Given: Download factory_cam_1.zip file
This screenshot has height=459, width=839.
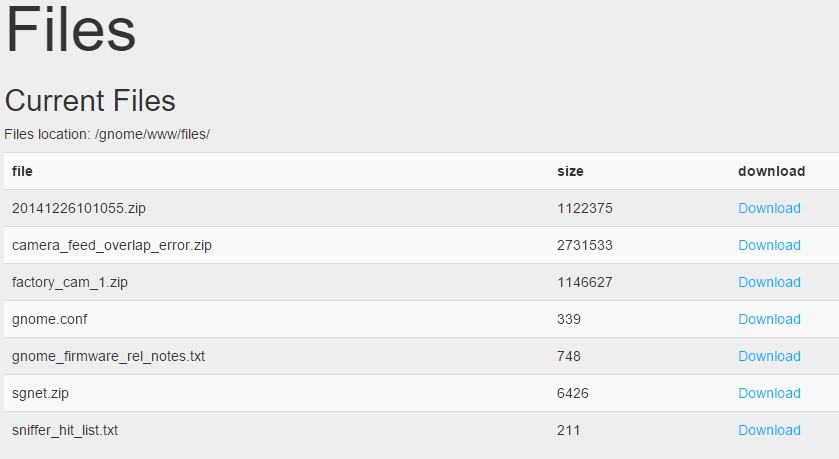Looking at the screenshot, I should point(769,282).
